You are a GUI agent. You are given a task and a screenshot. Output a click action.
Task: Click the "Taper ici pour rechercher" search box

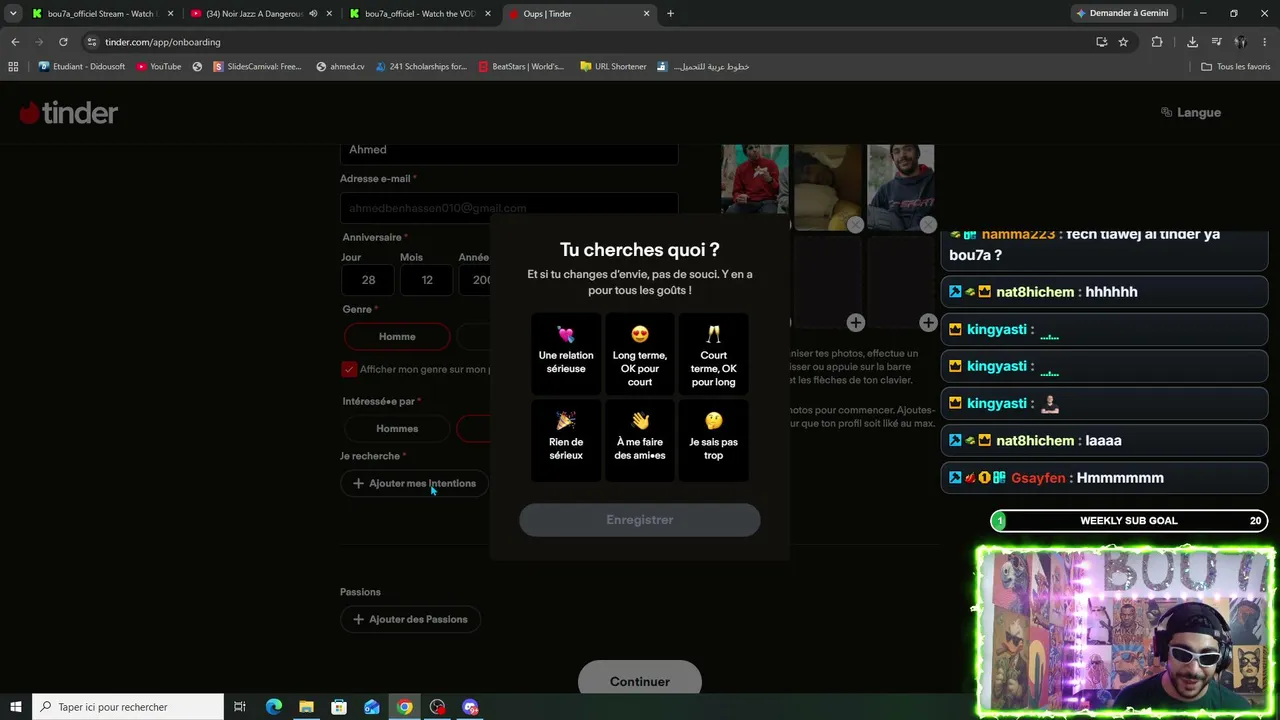pos(128,707)
